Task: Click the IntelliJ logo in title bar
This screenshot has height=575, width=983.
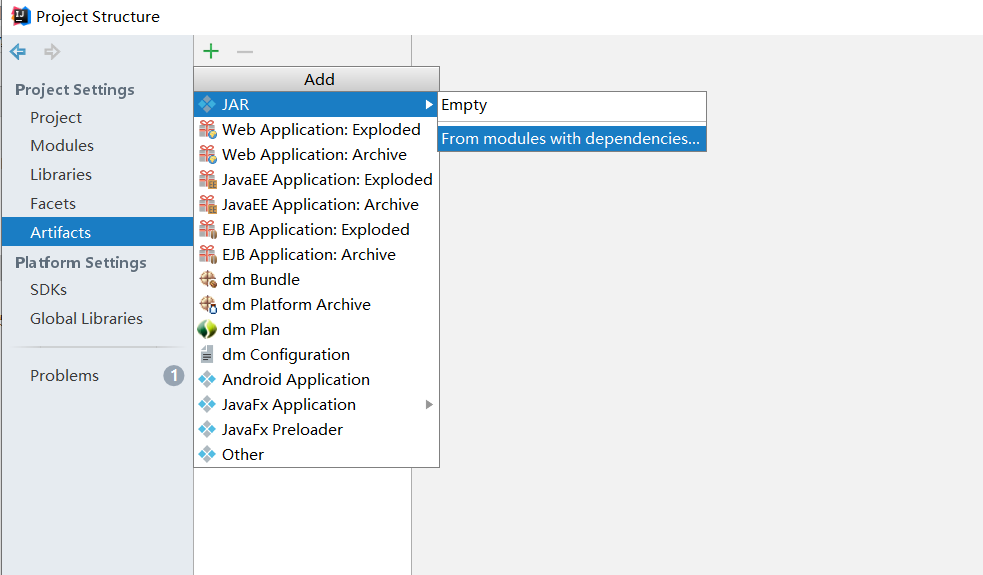Action: (21, 16)
